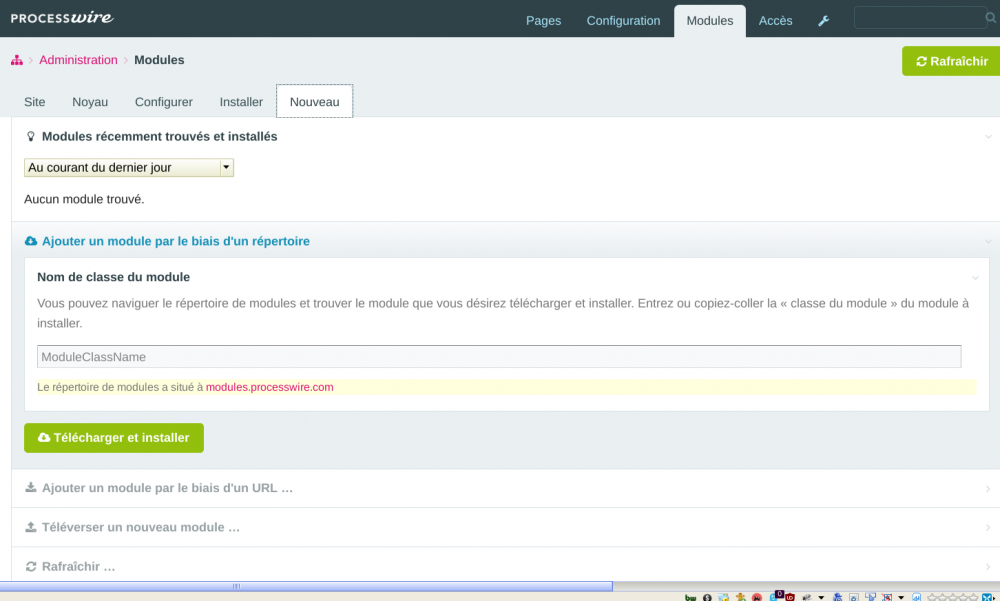This screenshot has width=1000, height=601.
Task: Click the search magnifier icon
Action: (x=991, y=18)
